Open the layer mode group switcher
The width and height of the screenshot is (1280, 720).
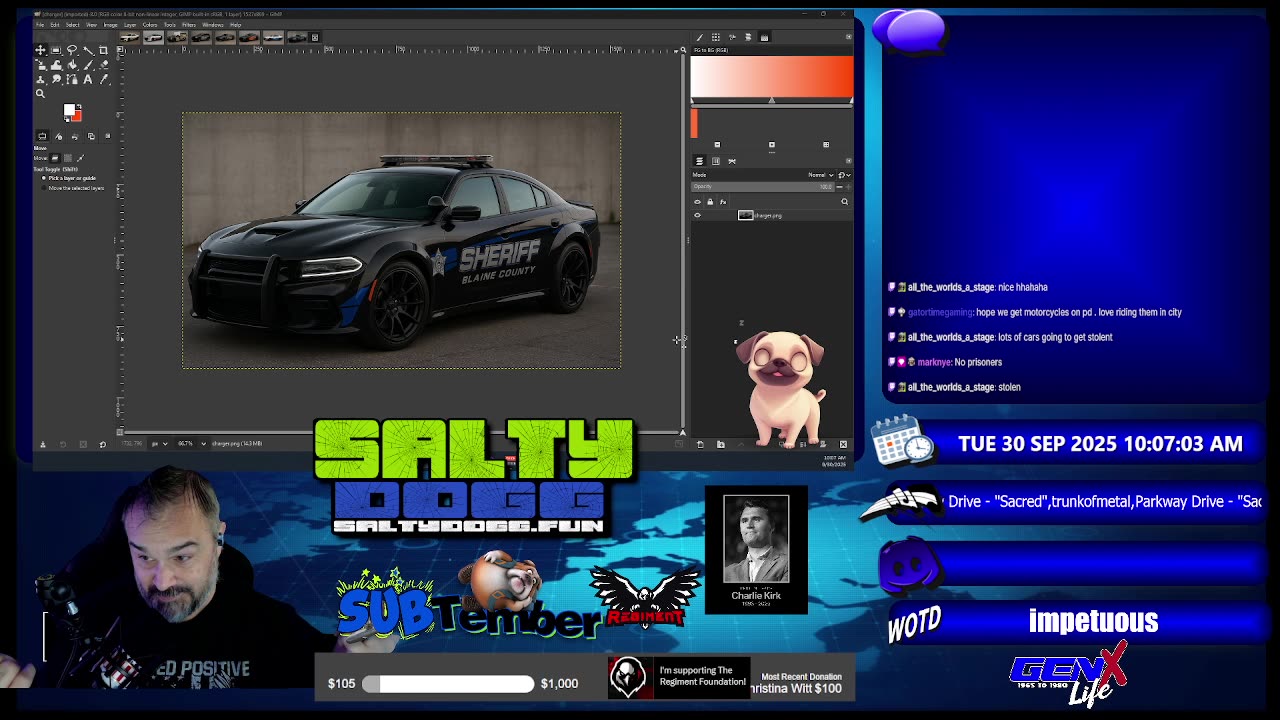[x=844, y=175]
